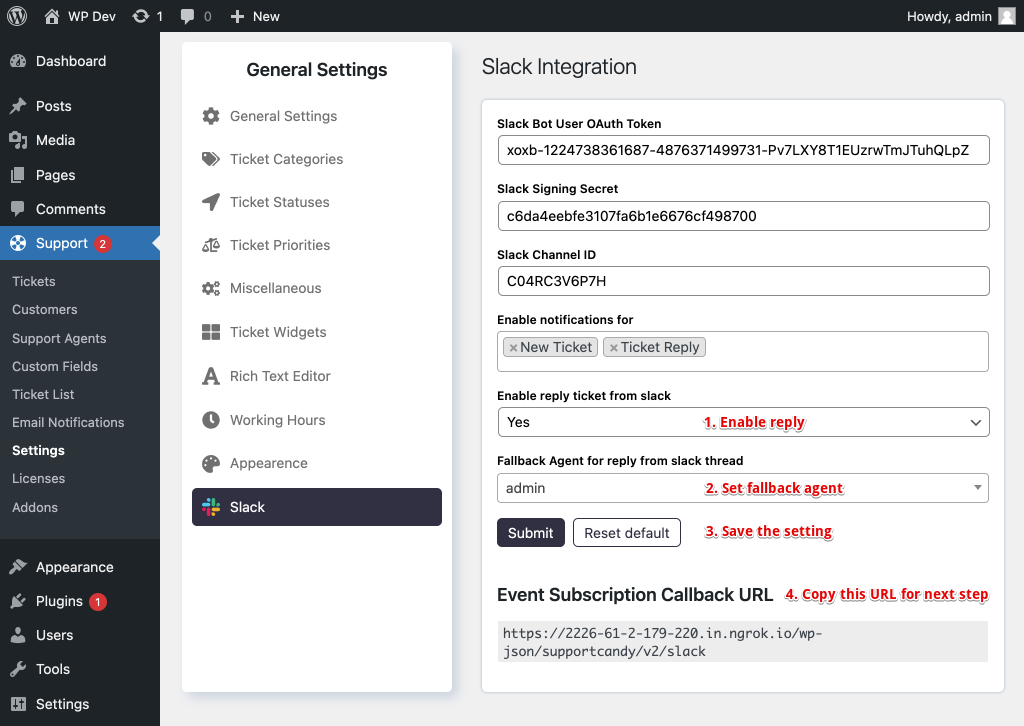Open Enable reply ticket from slack dropdown
This screenshot has height=726, width=1024.
(x=743, y=422)
